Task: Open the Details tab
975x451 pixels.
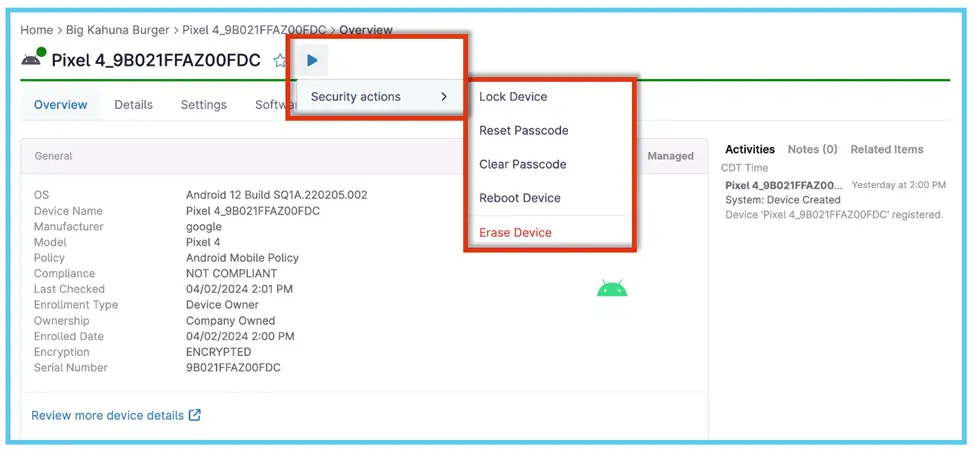Action: tap(133, 105)
